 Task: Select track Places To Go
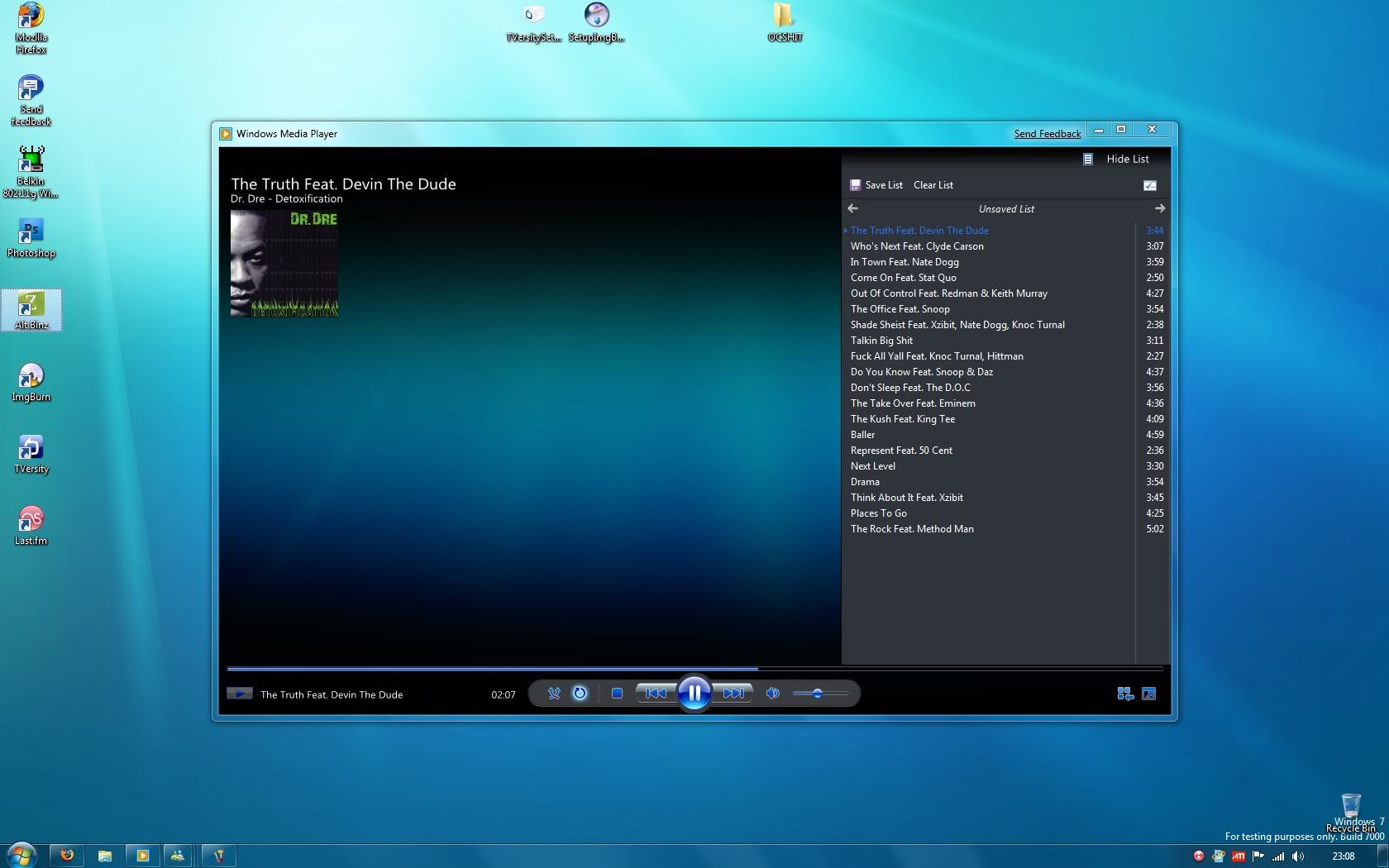pyautogui.click(x=1005, y=513)
